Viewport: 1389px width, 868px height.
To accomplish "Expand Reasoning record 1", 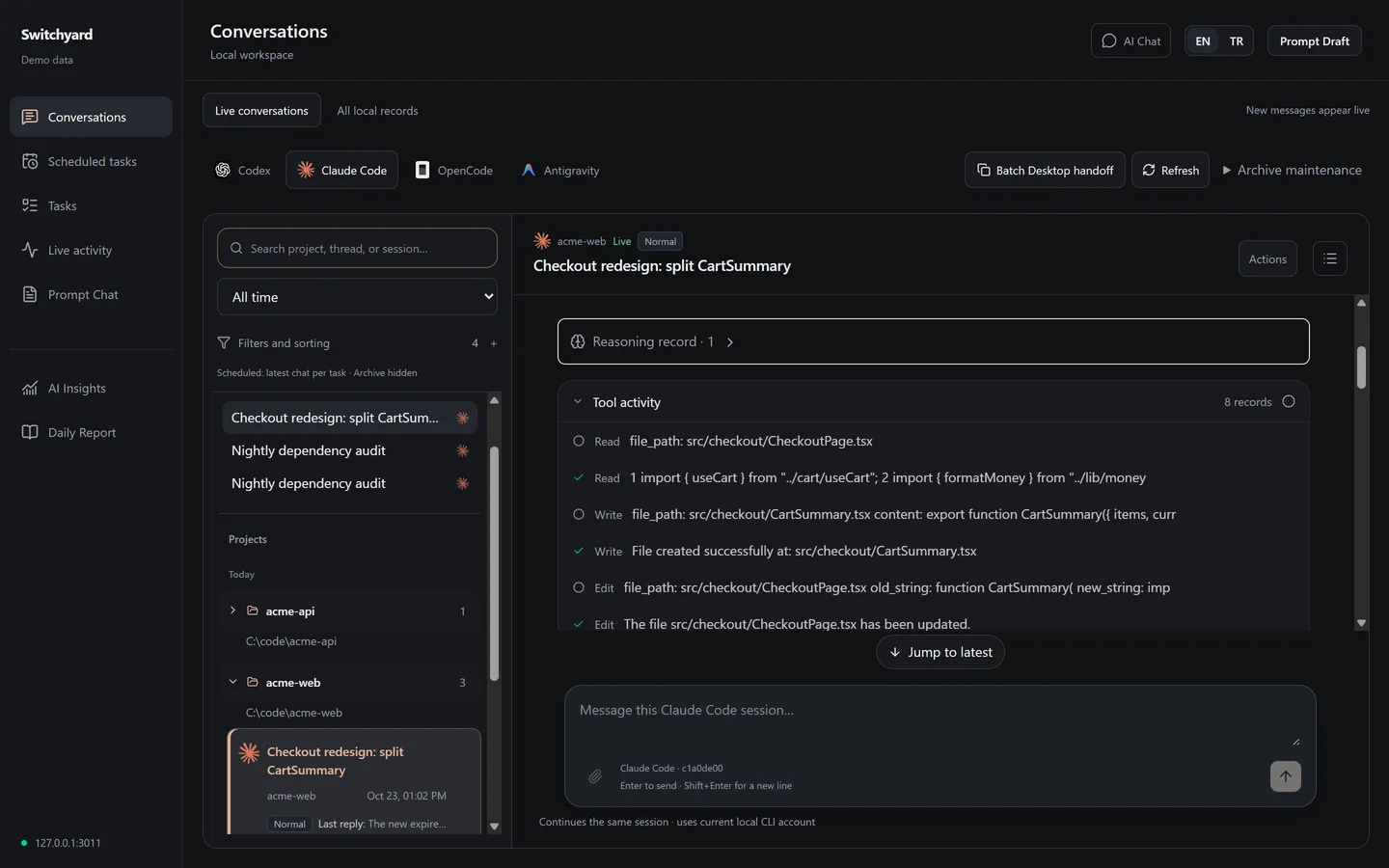I will click(x=933, y=341).
